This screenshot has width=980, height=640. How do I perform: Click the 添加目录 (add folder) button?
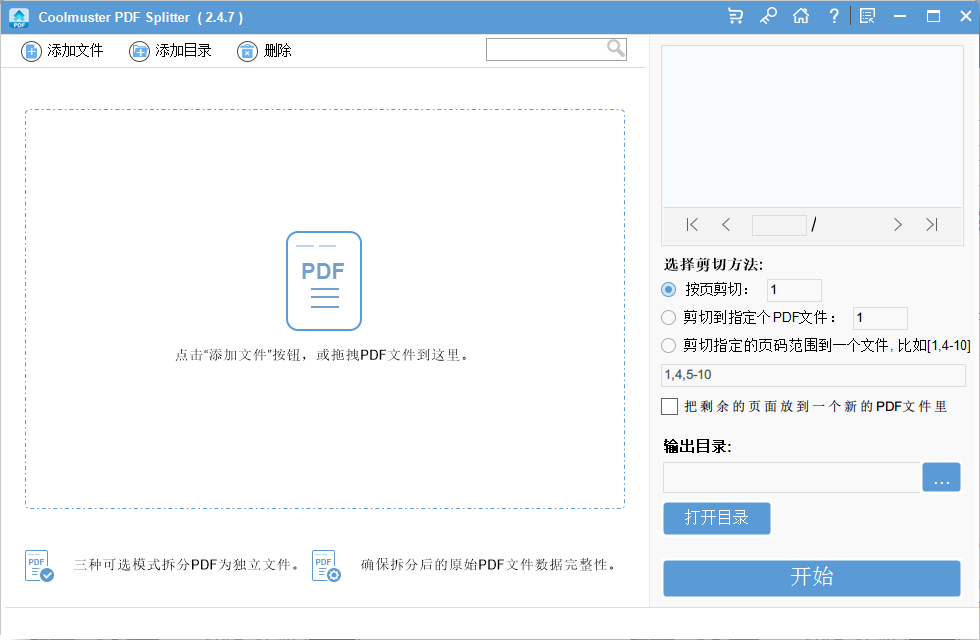[x=170, y=51]
